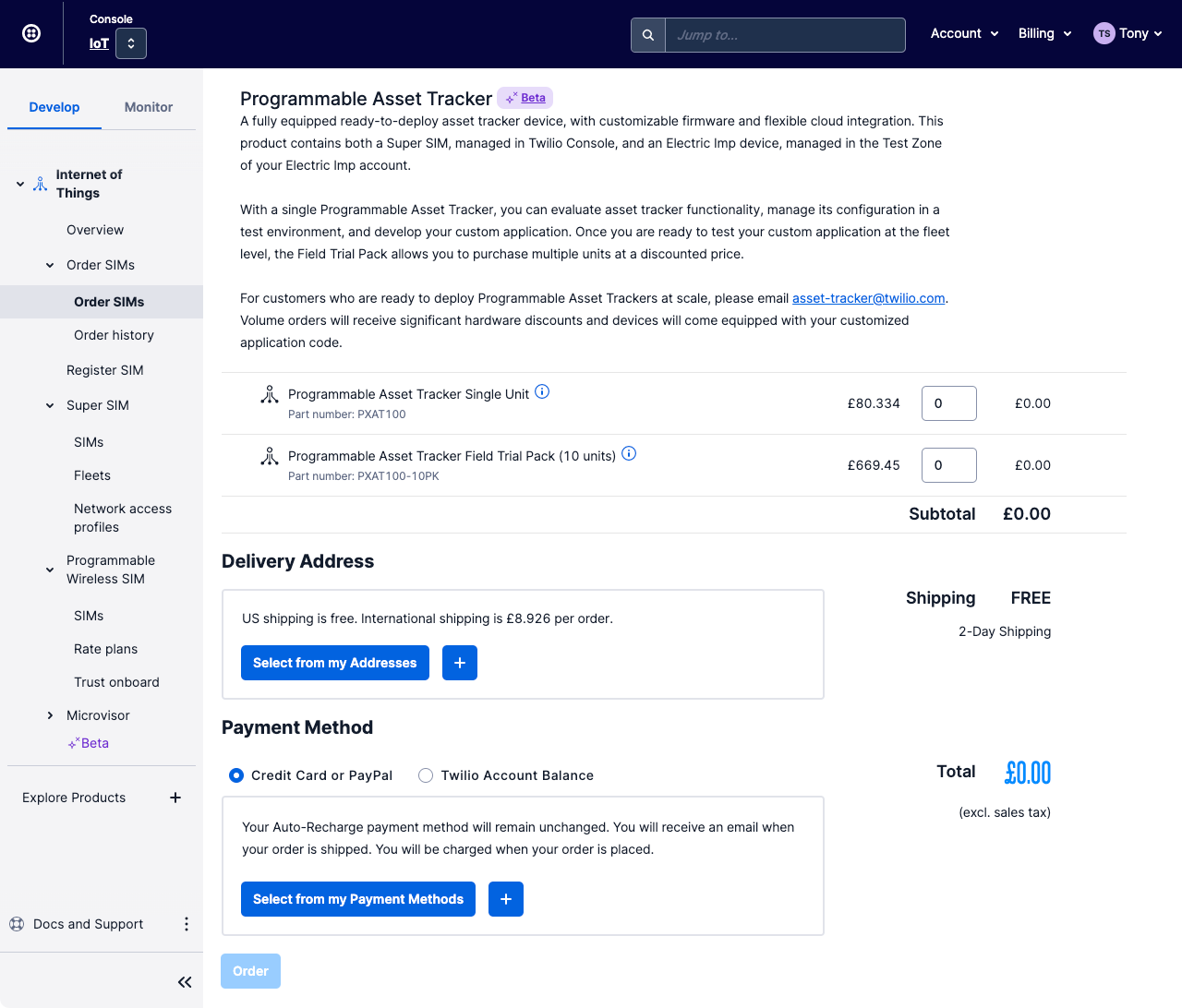The width and height of the screenshot is (1182, 1008).
Task: Show info for Field Trial Pack
Action: coord(629,453)
